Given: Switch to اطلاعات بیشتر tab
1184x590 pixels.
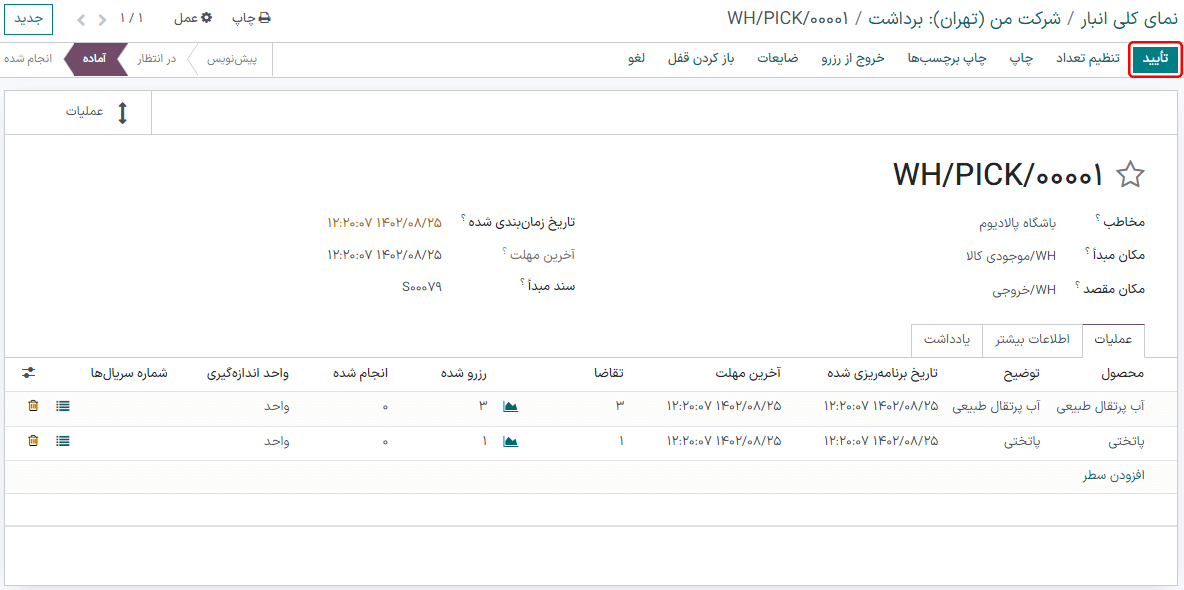Looking at the screenshot, I should coord(1031,341).
